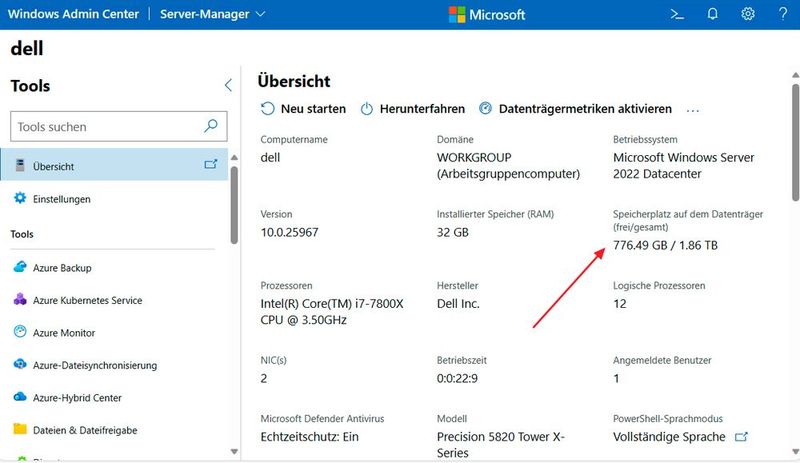Click the Azure Backup cloud icon
Screen dimensions: 800x463
pyautogui.click(x=20, y=266)
